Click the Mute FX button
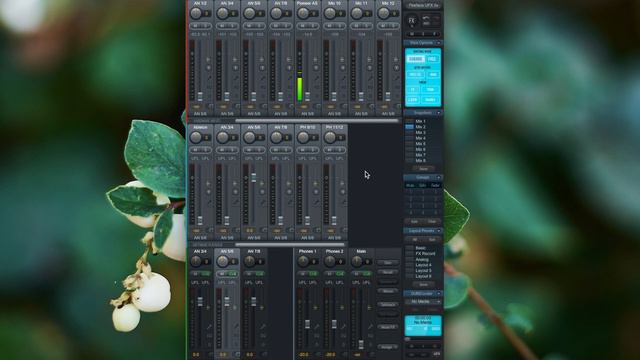 coord(387,327)
